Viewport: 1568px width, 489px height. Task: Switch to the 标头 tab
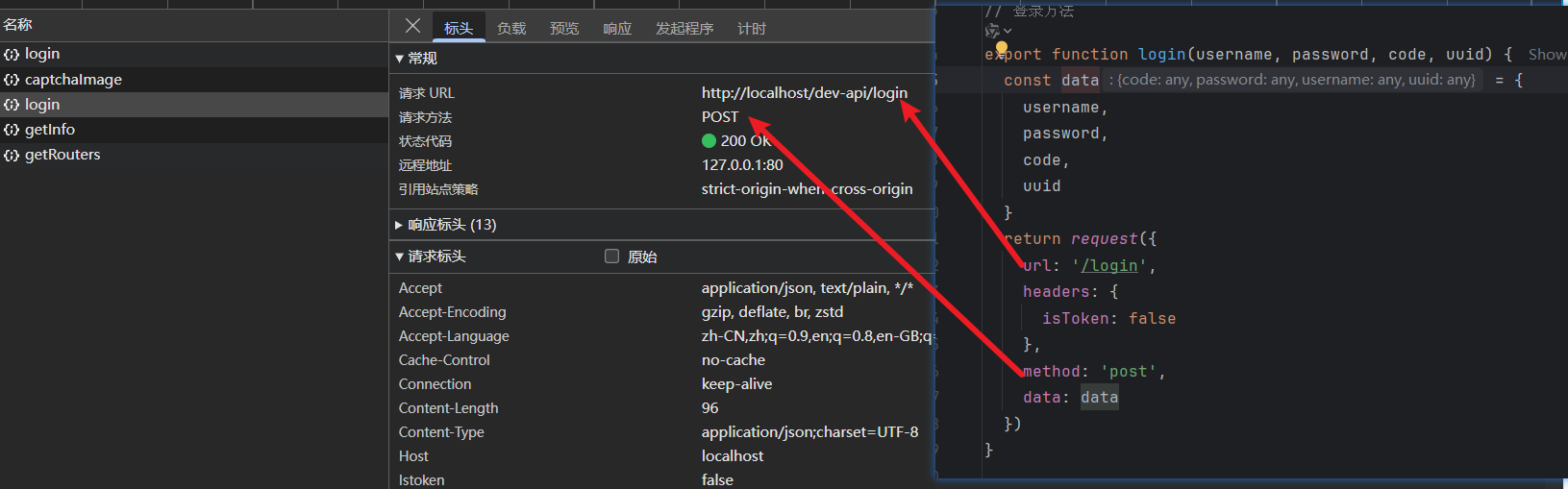coord(459,28)
